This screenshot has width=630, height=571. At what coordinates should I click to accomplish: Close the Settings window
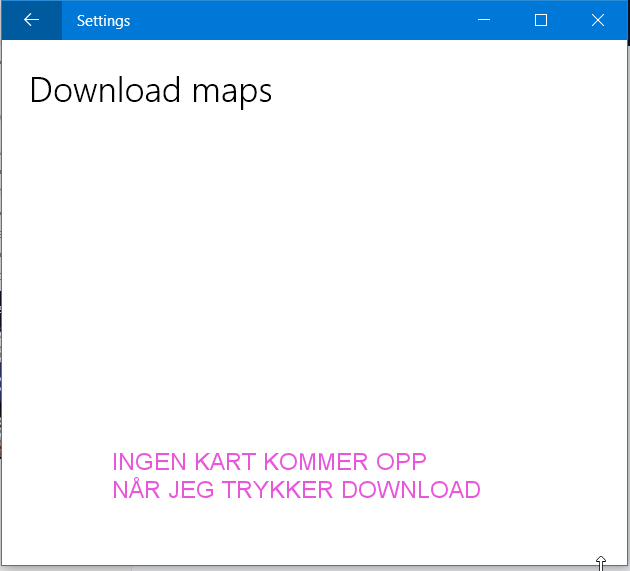[x=598, y=20]
